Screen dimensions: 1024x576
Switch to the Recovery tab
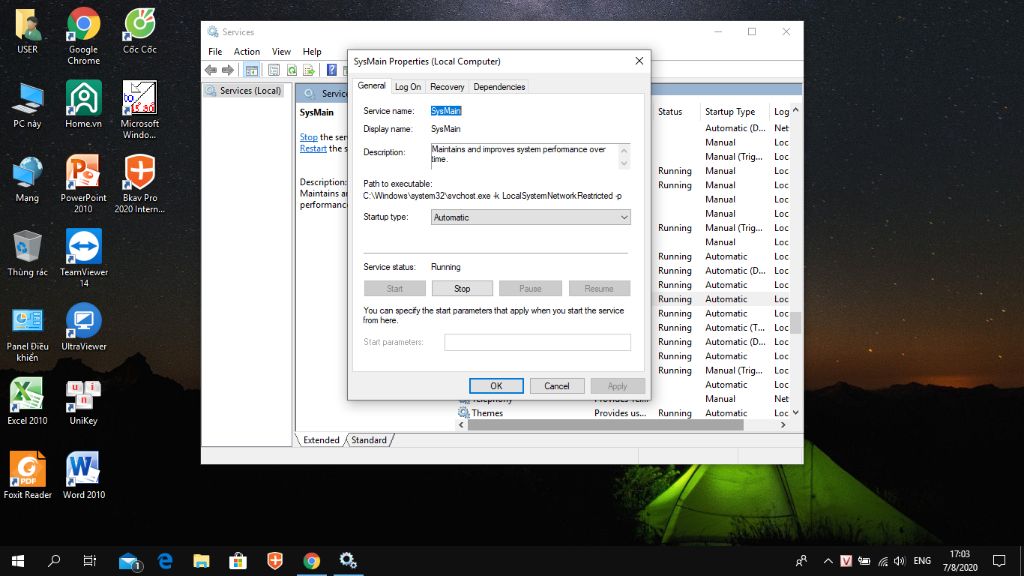pyautogui.click(x=447, y=86)
